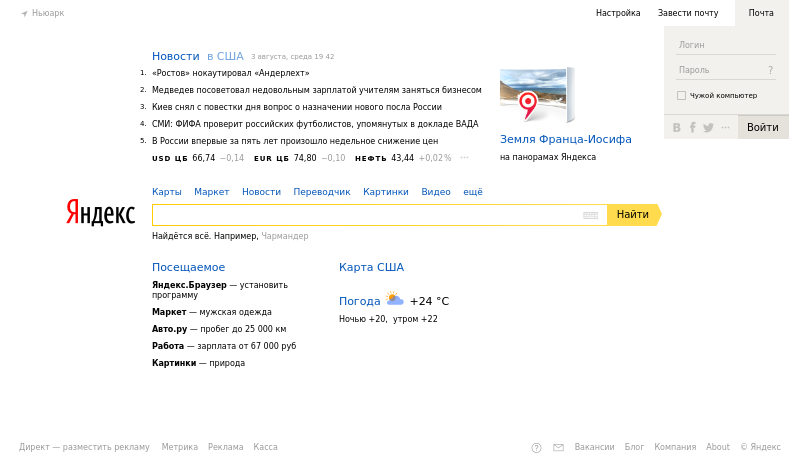The height and width of the screenshot is (456, 800).
Task: Open the Посещаемое heading
Action: pyautogui.click(x=188, y=267)
